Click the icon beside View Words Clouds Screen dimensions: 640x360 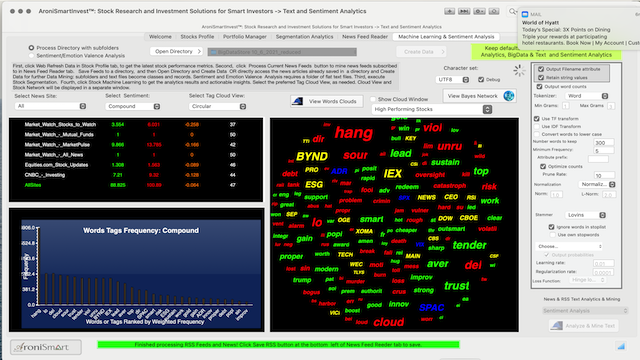298,101
